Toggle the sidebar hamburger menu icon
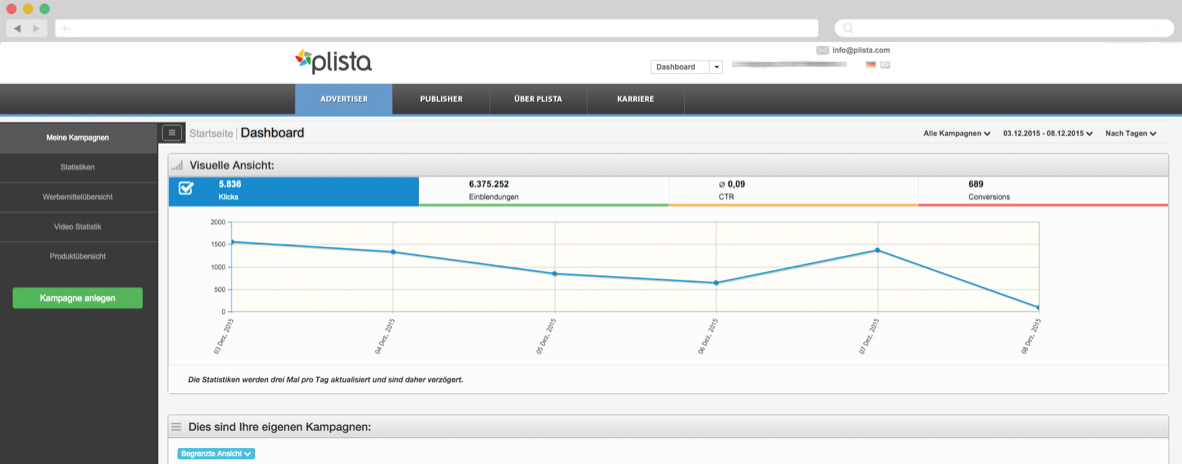Screen dimensions: 1182x464 [x=172, y=133]
